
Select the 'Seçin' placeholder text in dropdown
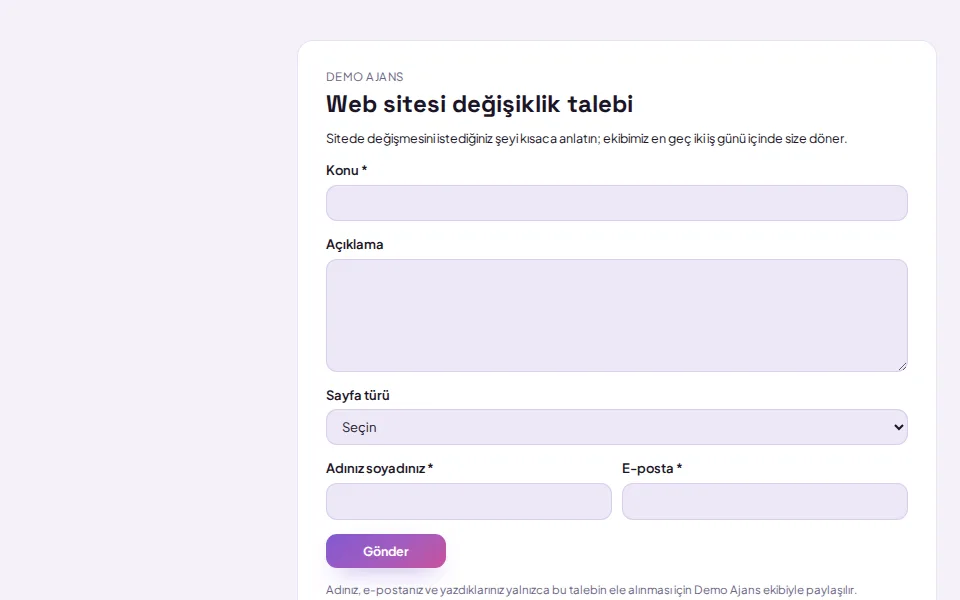pos(359,427)
